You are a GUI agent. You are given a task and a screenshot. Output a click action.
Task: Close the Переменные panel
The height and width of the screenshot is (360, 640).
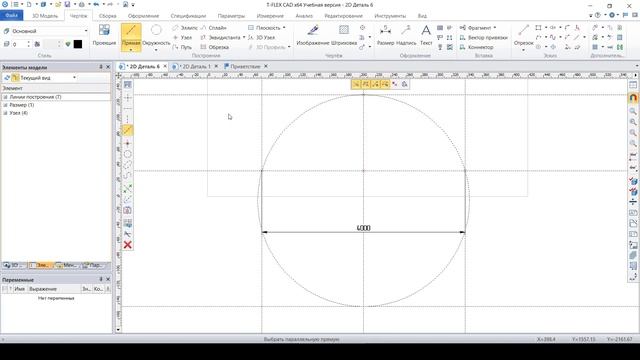(x=108, y=279)
